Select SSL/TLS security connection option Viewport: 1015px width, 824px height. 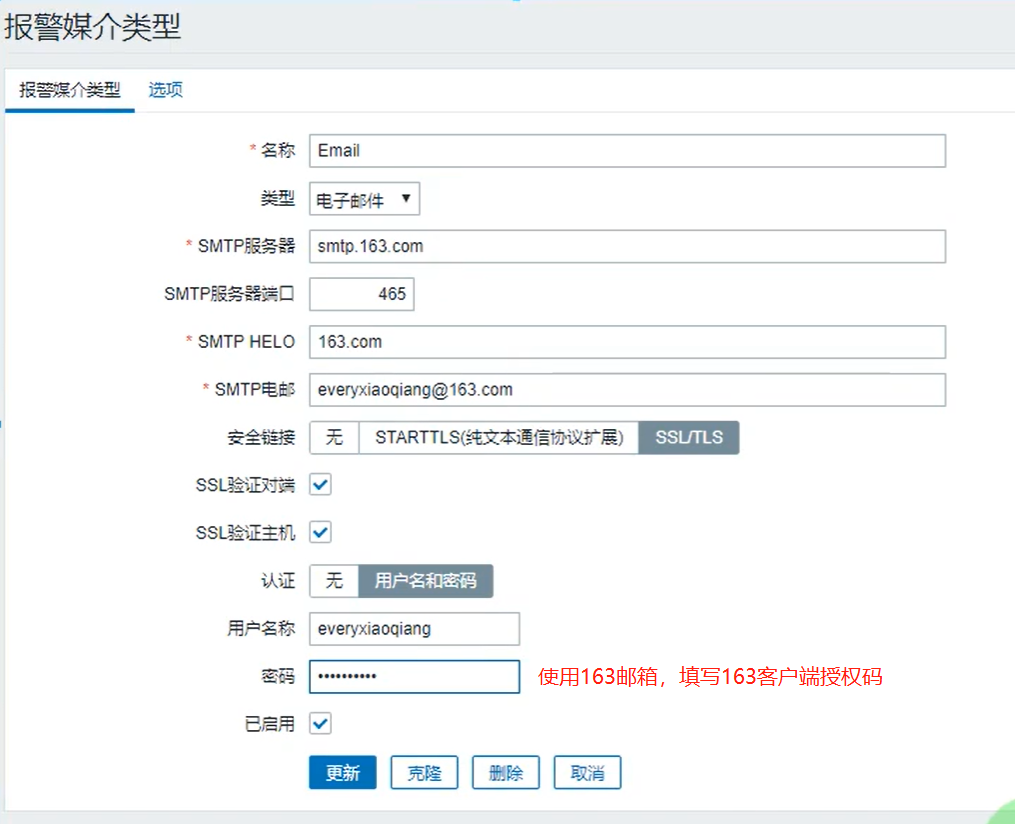[689, 438]
